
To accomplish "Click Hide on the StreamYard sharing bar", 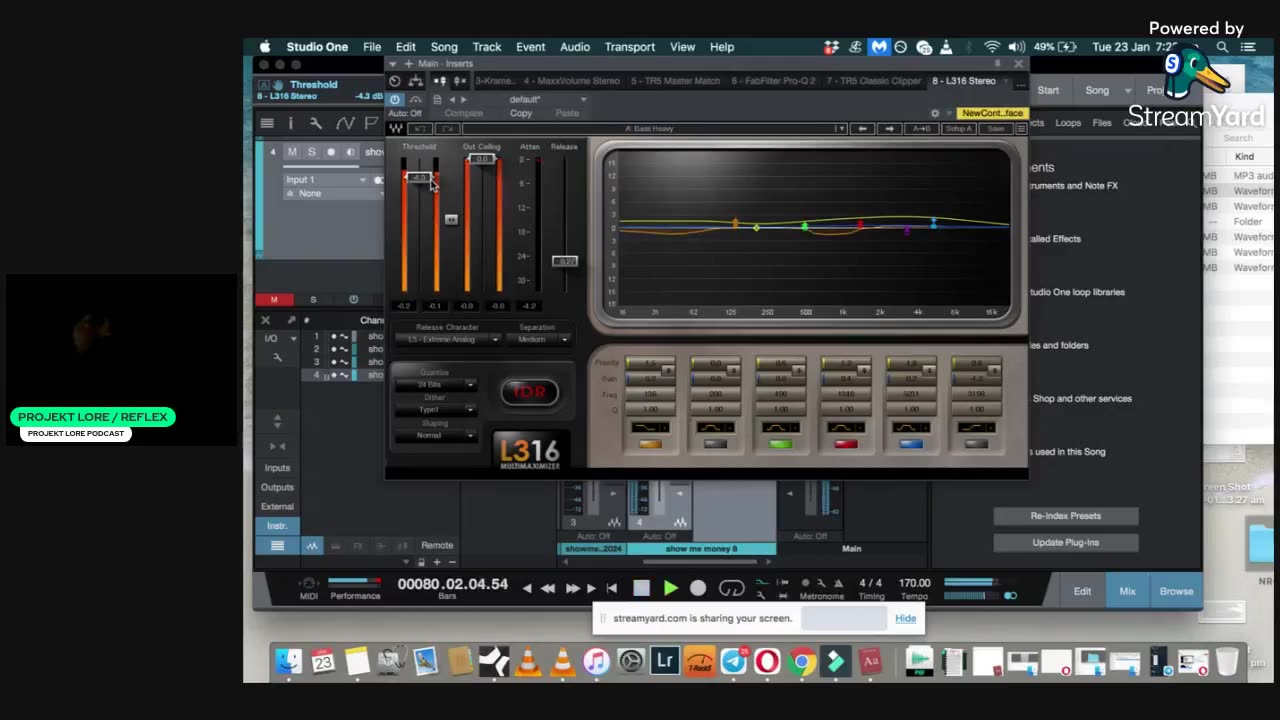I will [905, 618].
